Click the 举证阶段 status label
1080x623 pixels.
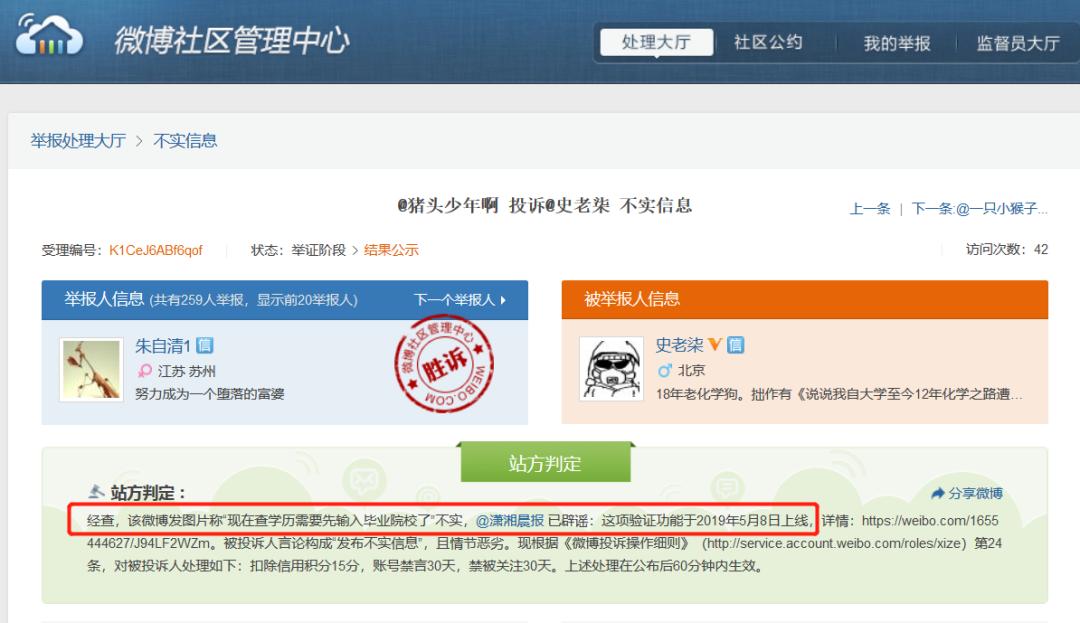[x=318, y=250]
